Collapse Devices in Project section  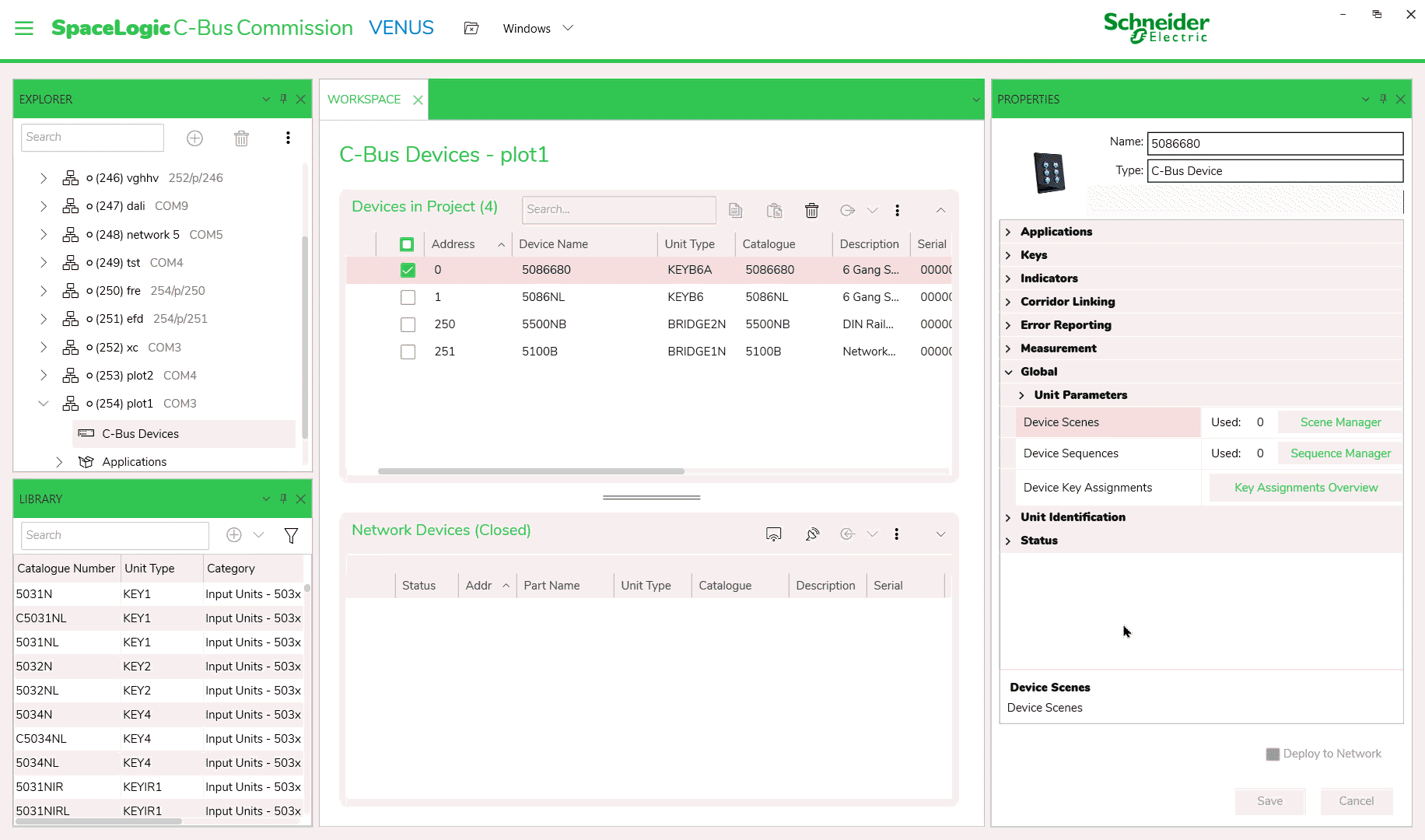pos(940,210)
